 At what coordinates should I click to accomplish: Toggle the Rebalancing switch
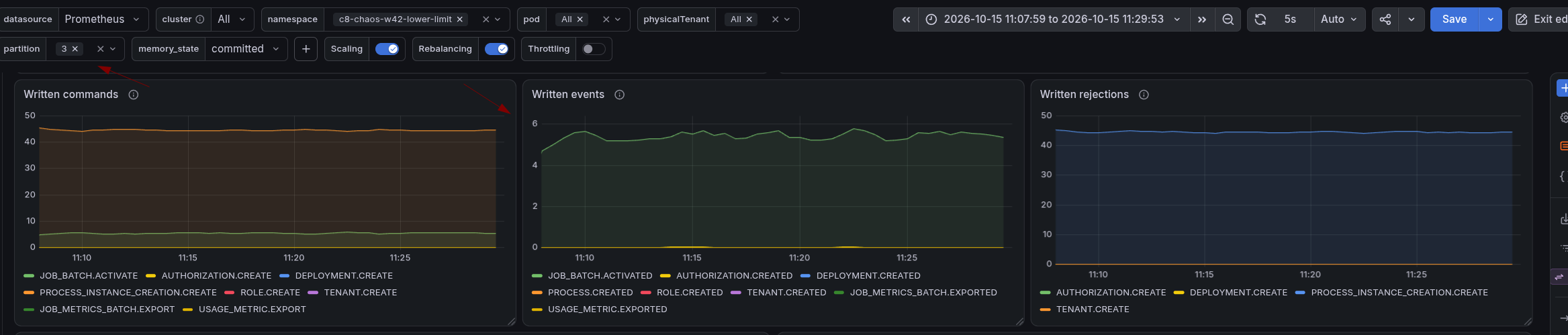point(496,49)
